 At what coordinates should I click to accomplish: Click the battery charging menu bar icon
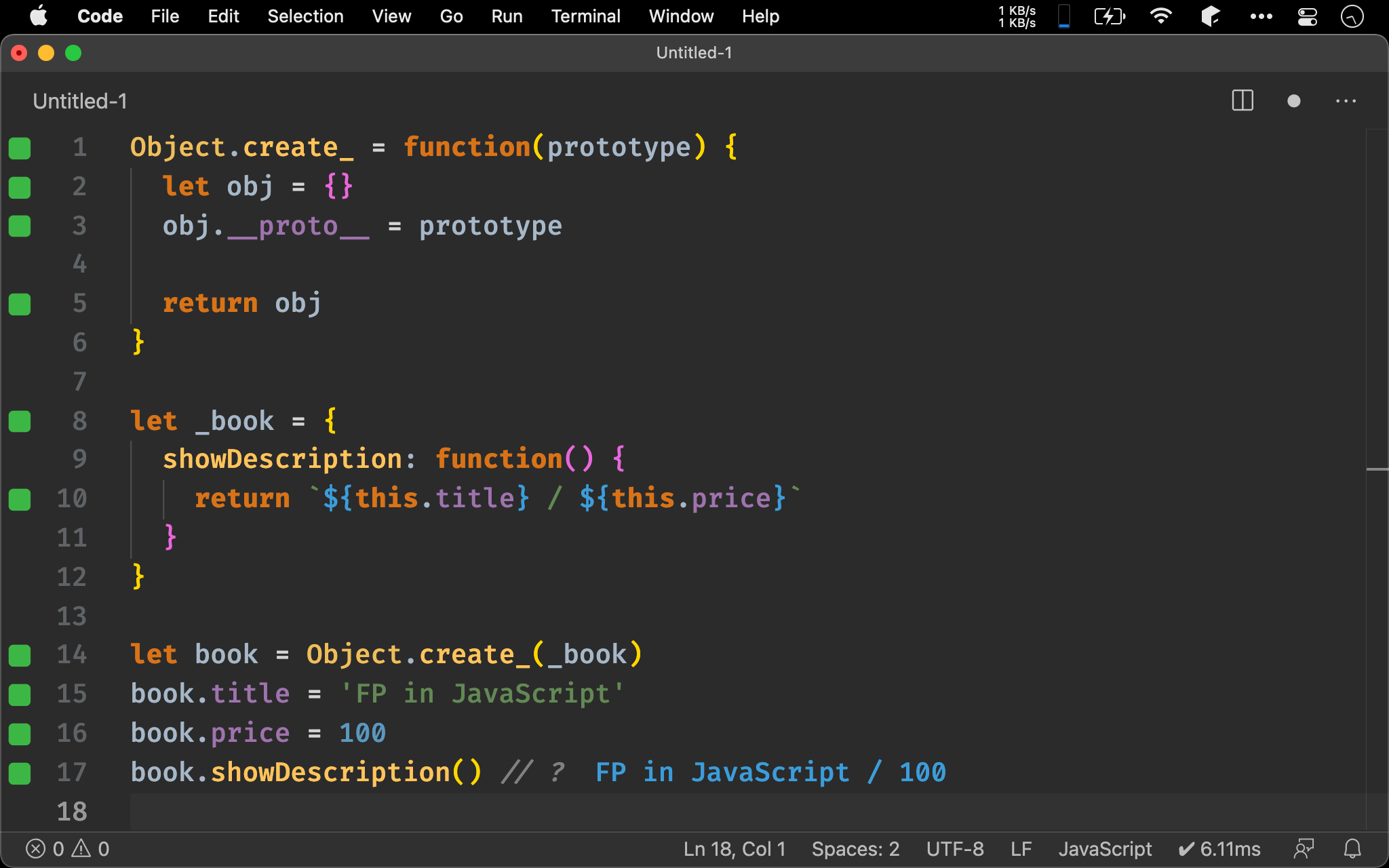[1110, 16]
